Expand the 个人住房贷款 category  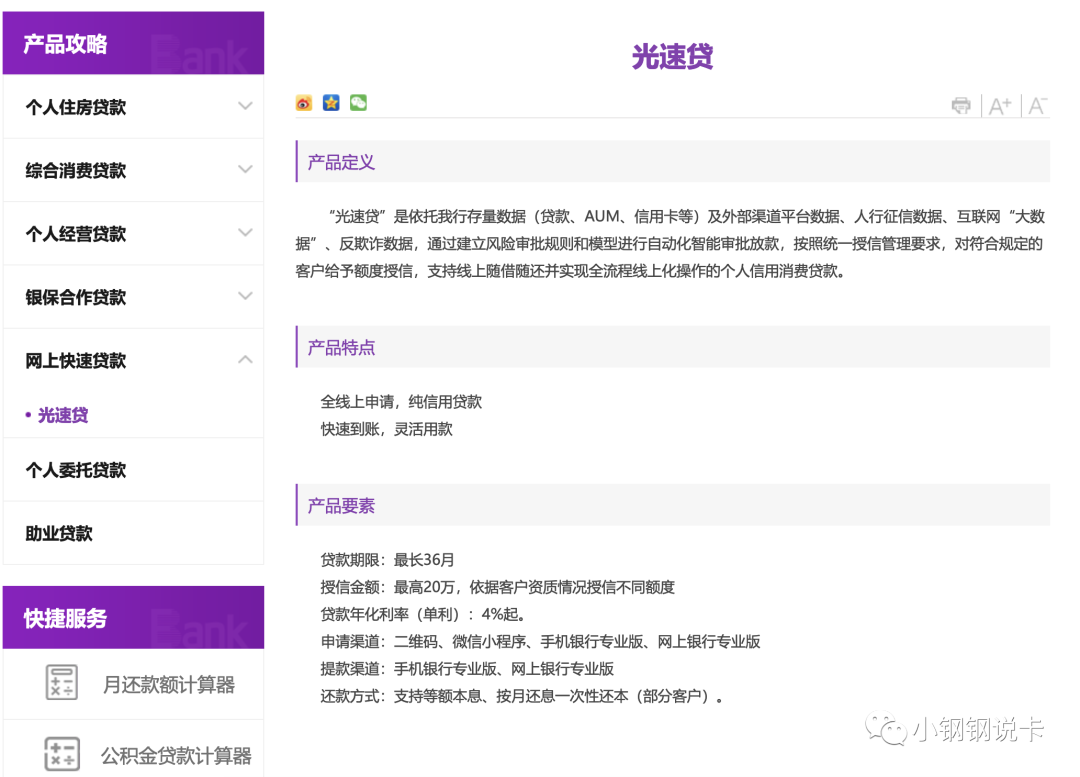pos(133,107)
